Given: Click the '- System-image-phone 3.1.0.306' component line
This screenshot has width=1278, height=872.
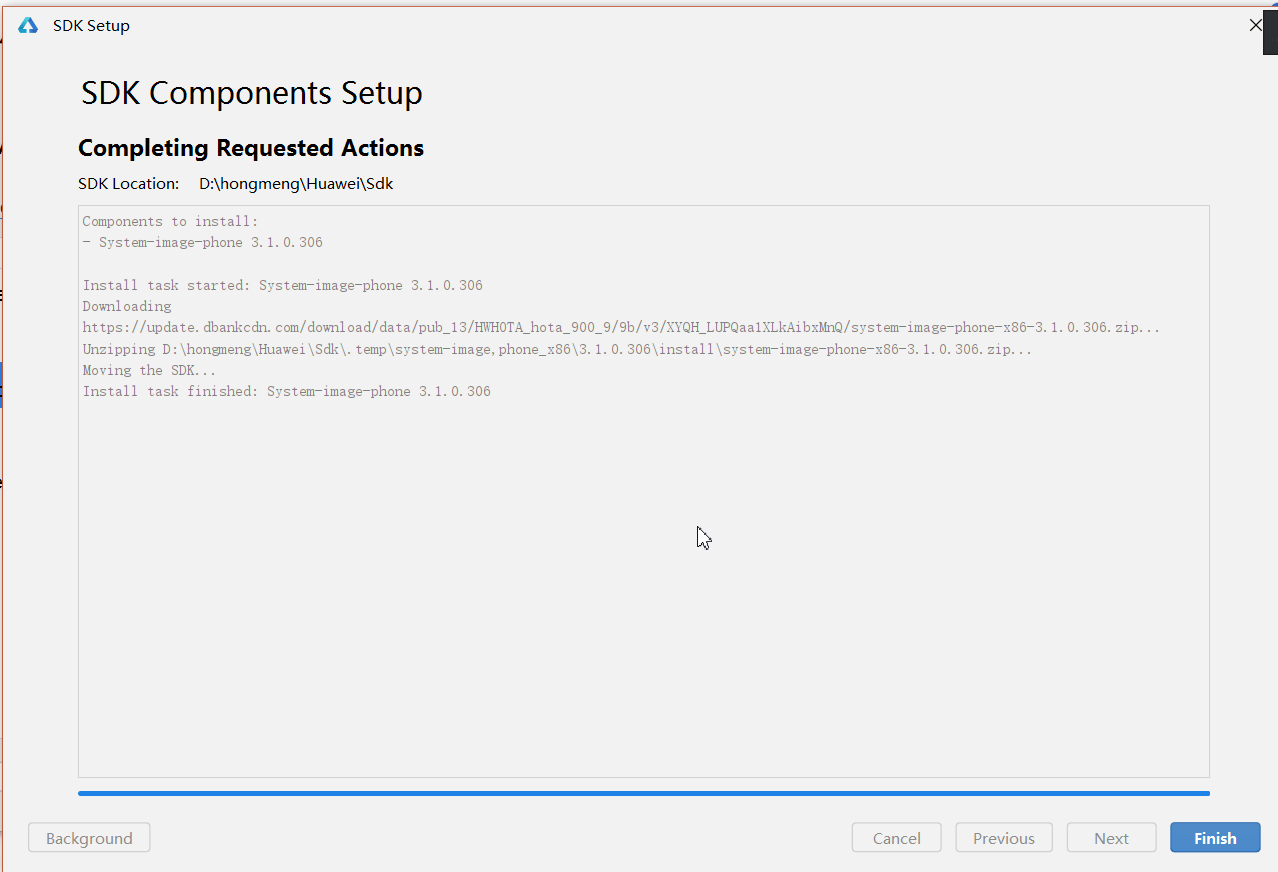Looking at the screenshot, I should pos(202,242).
